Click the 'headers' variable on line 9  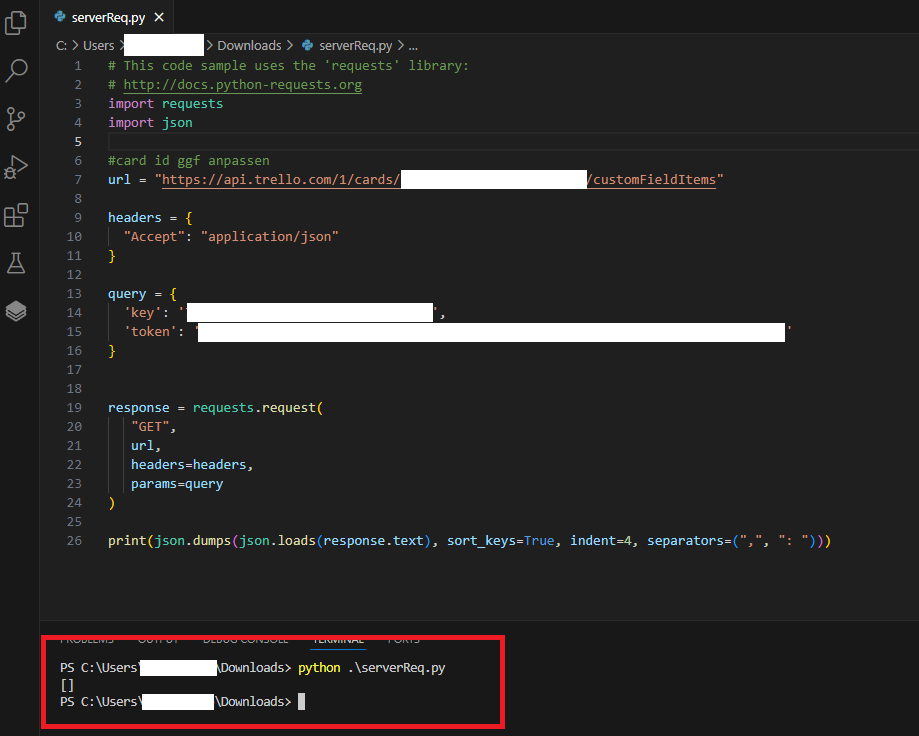[x=134, y=217]
